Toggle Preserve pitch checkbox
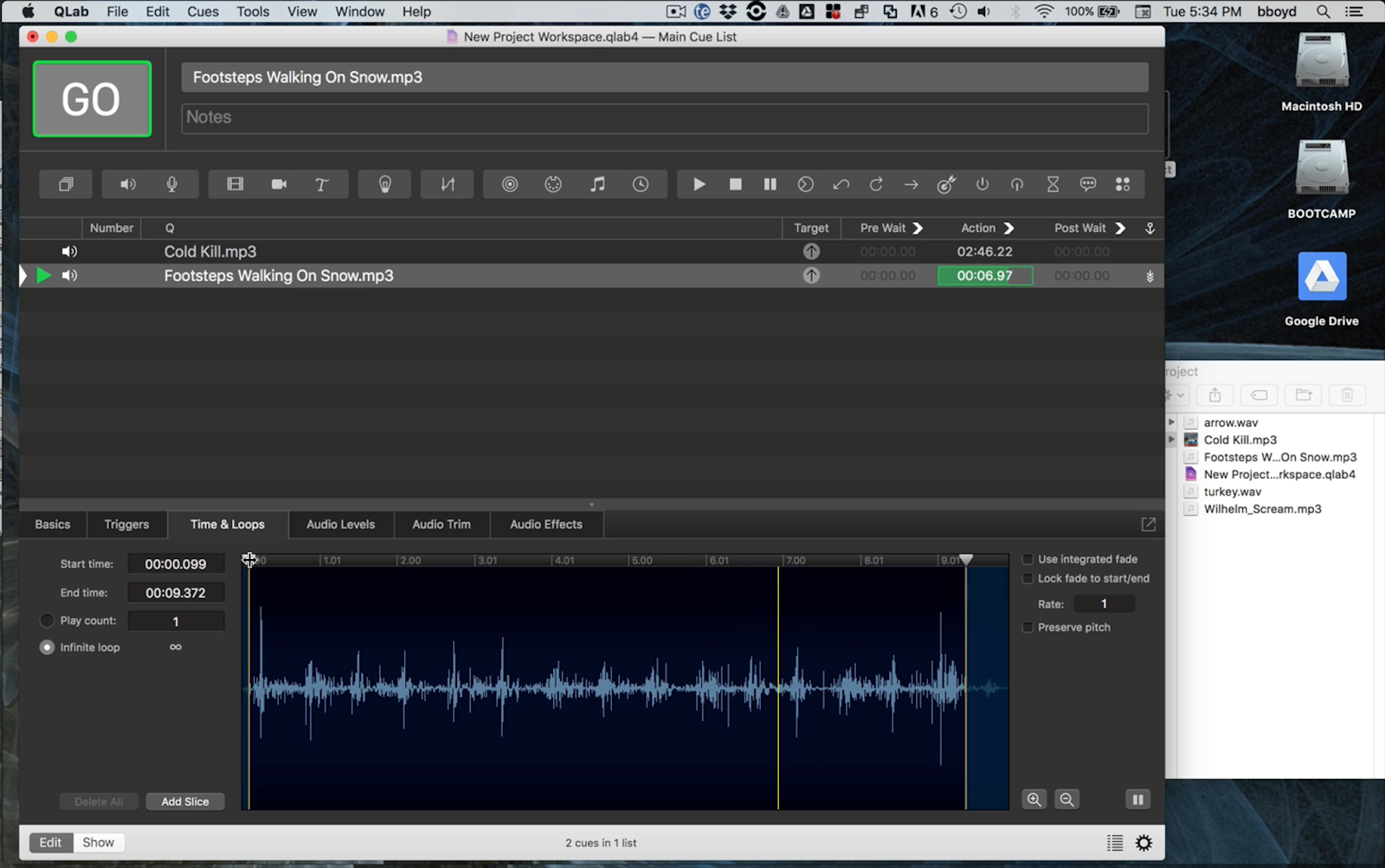 pyautogui.click(x=1027, y=627)
